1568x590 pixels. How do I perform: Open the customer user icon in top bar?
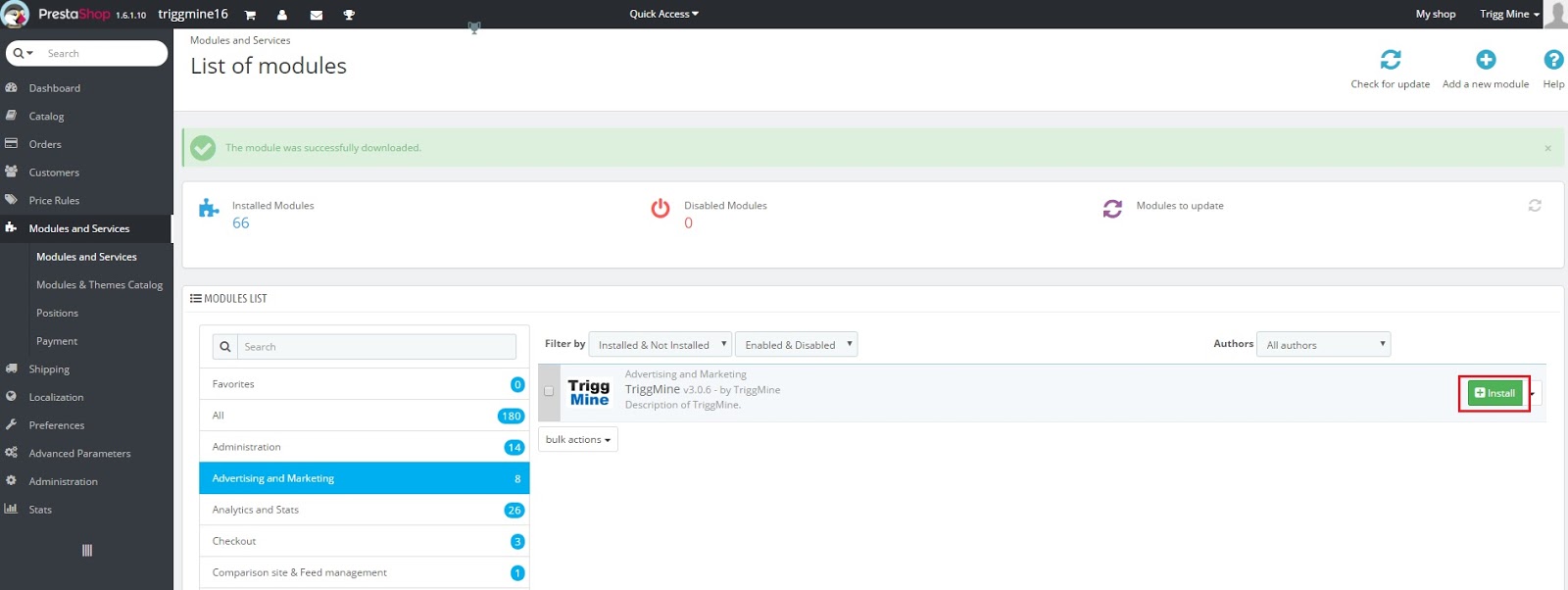click(282, 15)
